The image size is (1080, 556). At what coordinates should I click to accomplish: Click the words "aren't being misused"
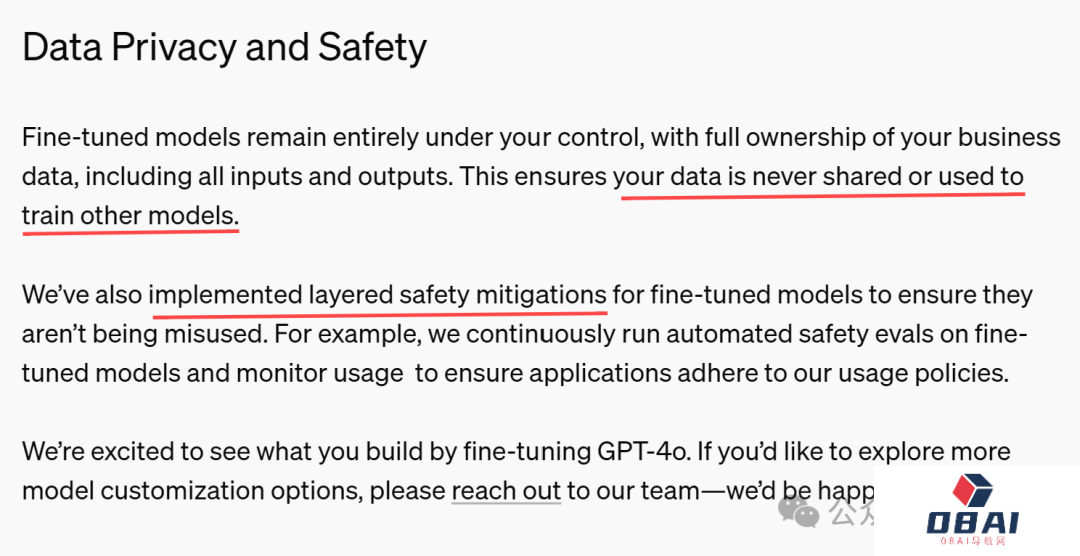point(150,334)
